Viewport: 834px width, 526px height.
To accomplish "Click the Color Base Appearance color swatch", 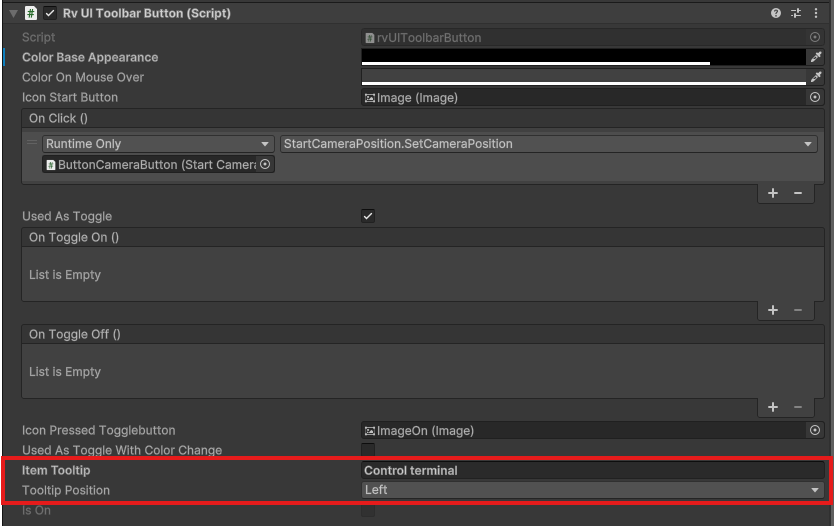I will [x=583, y=57].
